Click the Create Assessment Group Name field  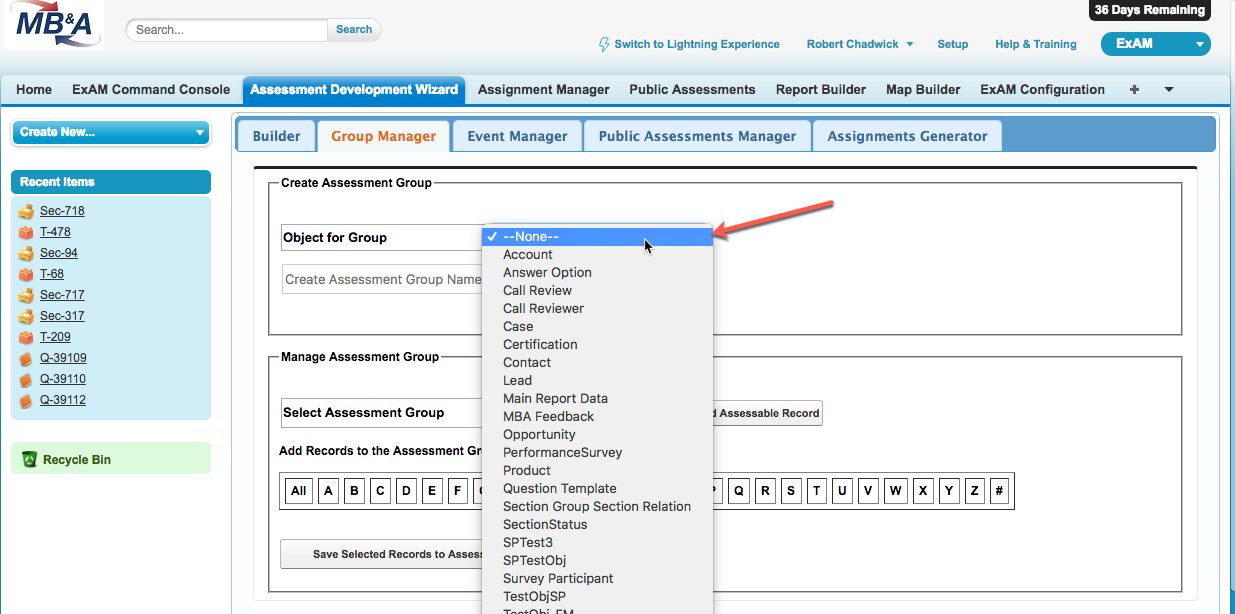point(382,279)
